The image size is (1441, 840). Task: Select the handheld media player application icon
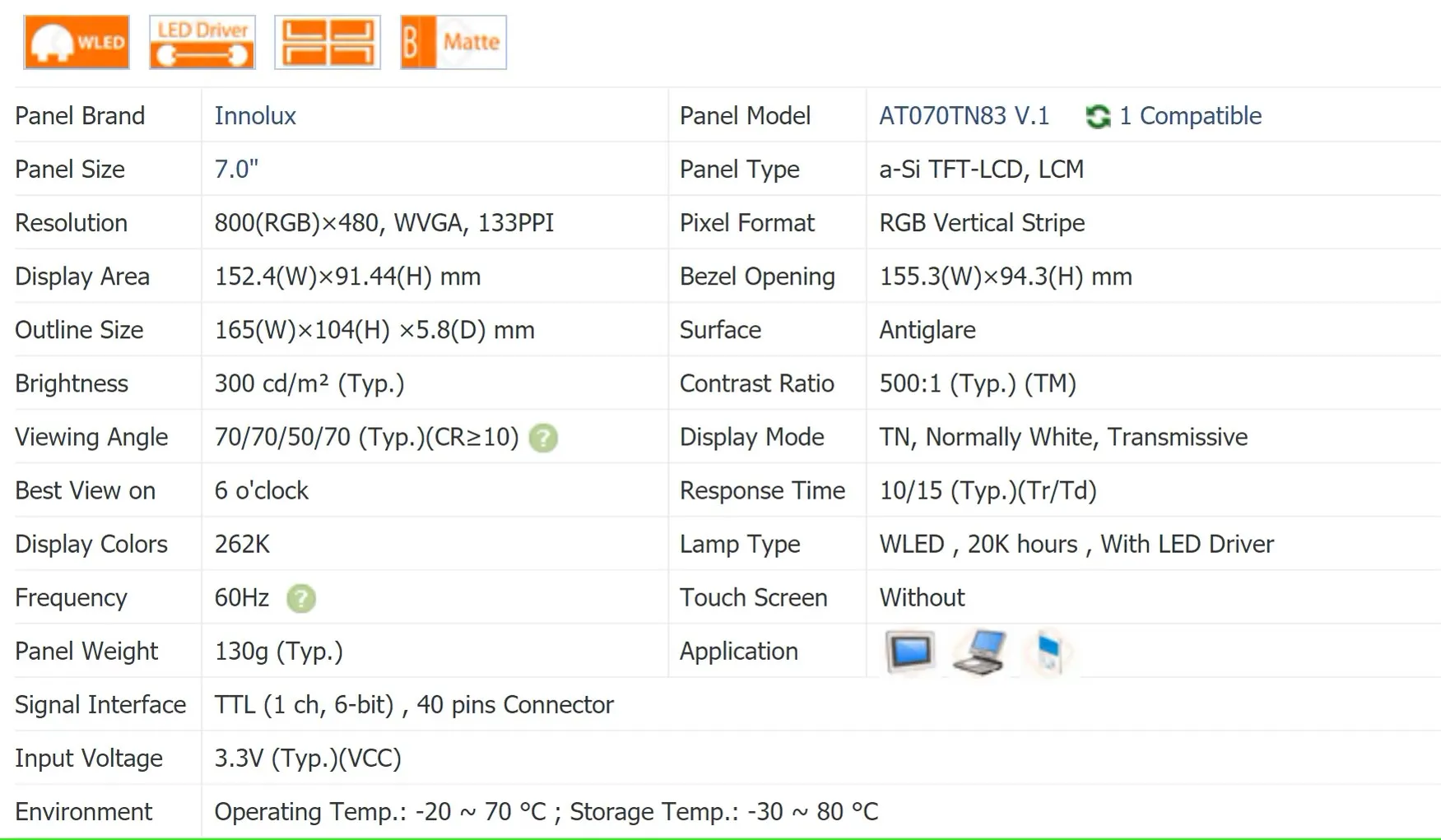pyautogui.click(x=1049, y=652)
